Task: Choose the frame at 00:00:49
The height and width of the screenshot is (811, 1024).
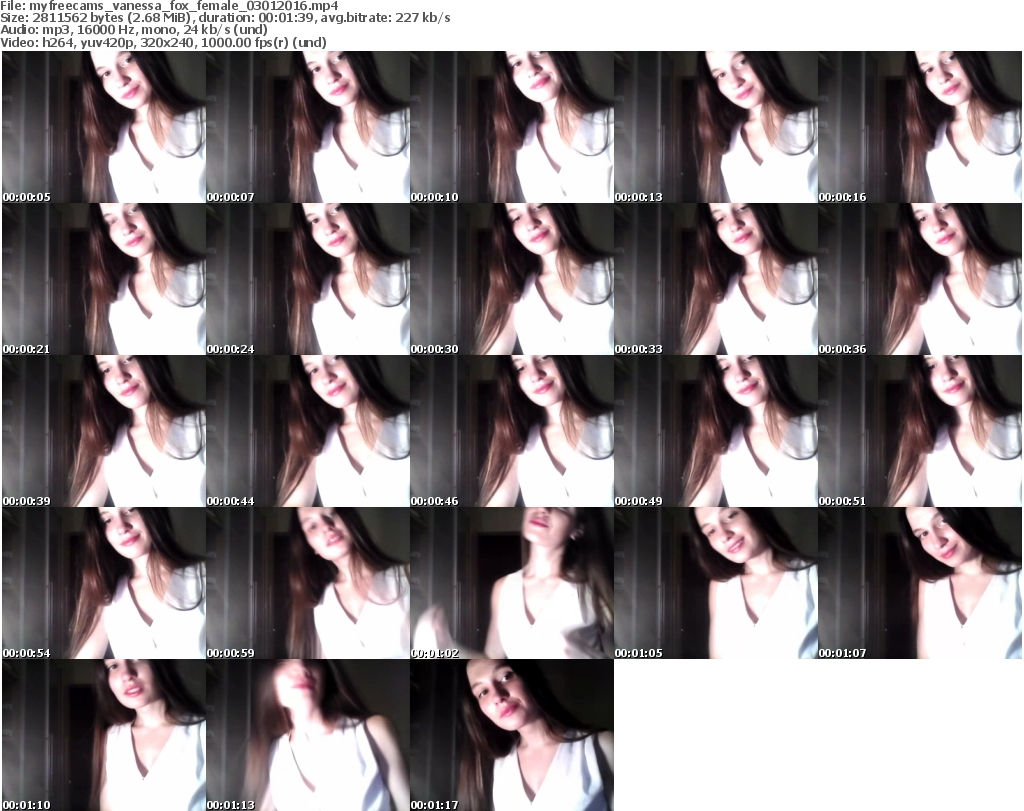Action: [x=716, y=431]
